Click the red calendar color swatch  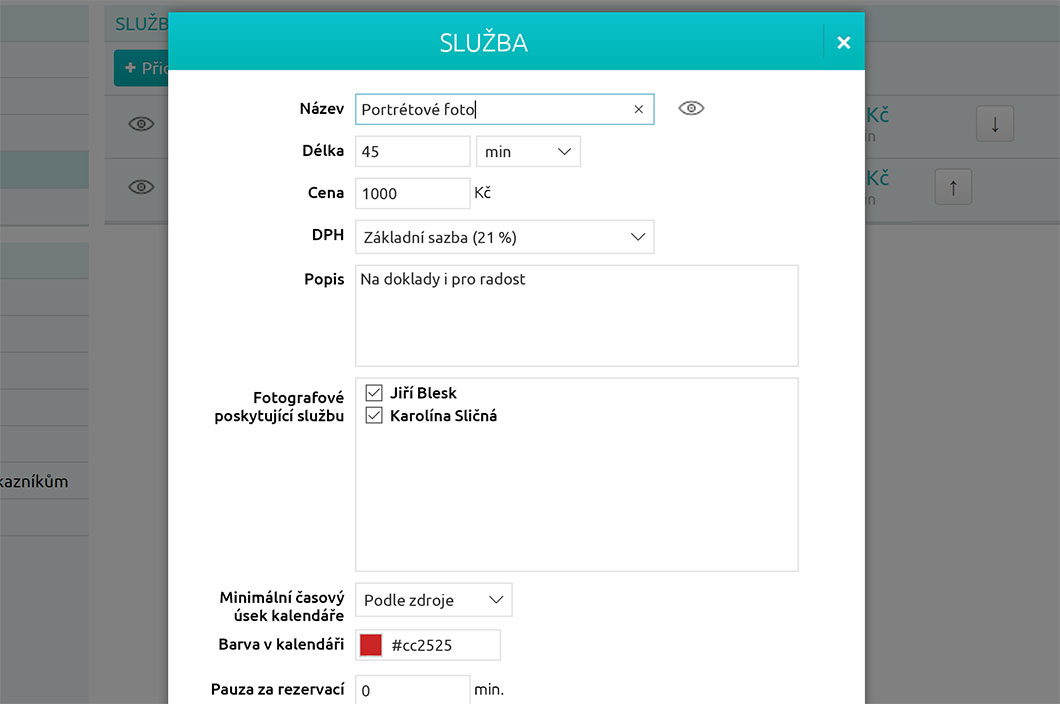click(370, 645)
